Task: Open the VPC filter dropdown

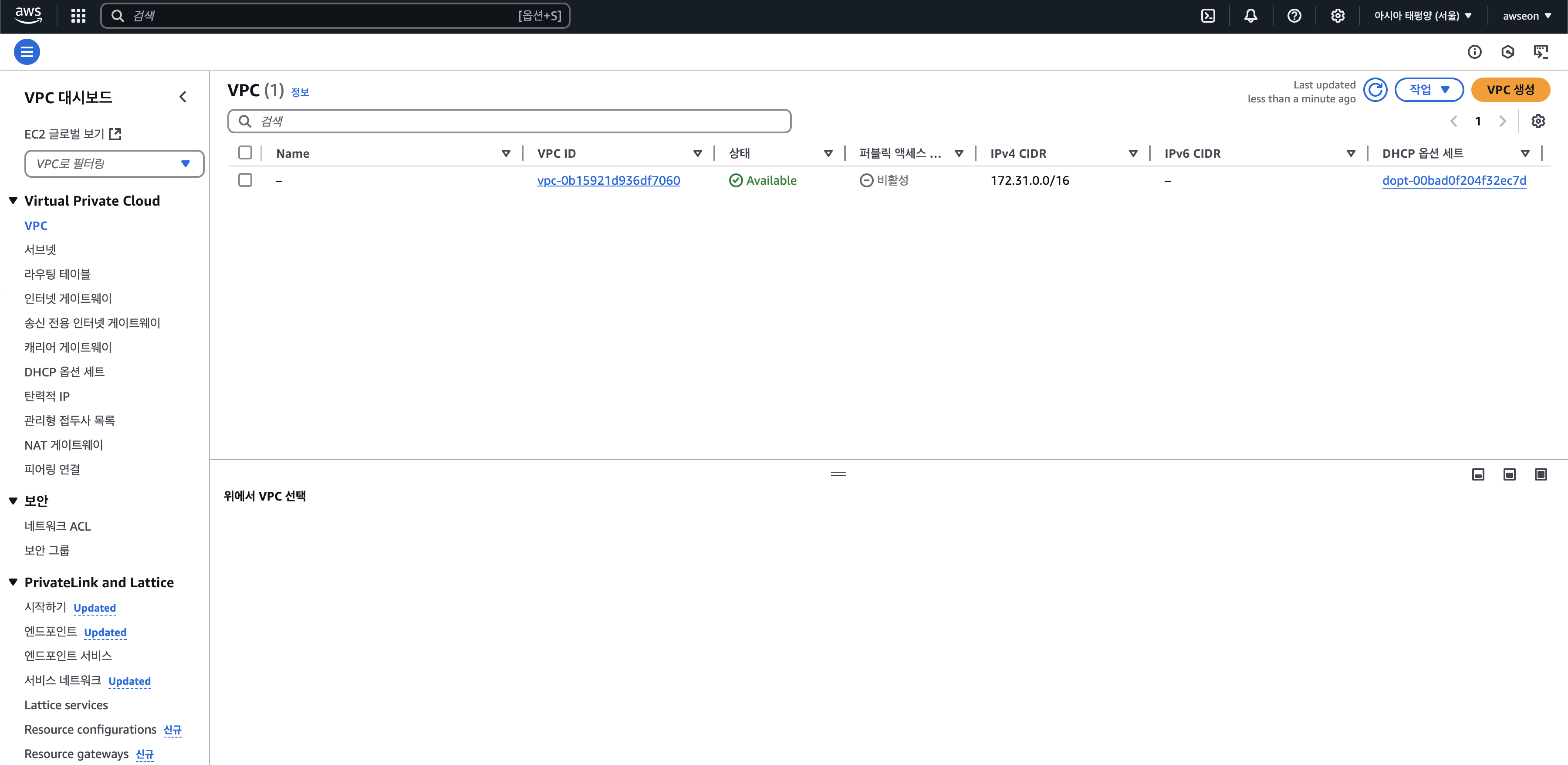Action: pos(114,164)
